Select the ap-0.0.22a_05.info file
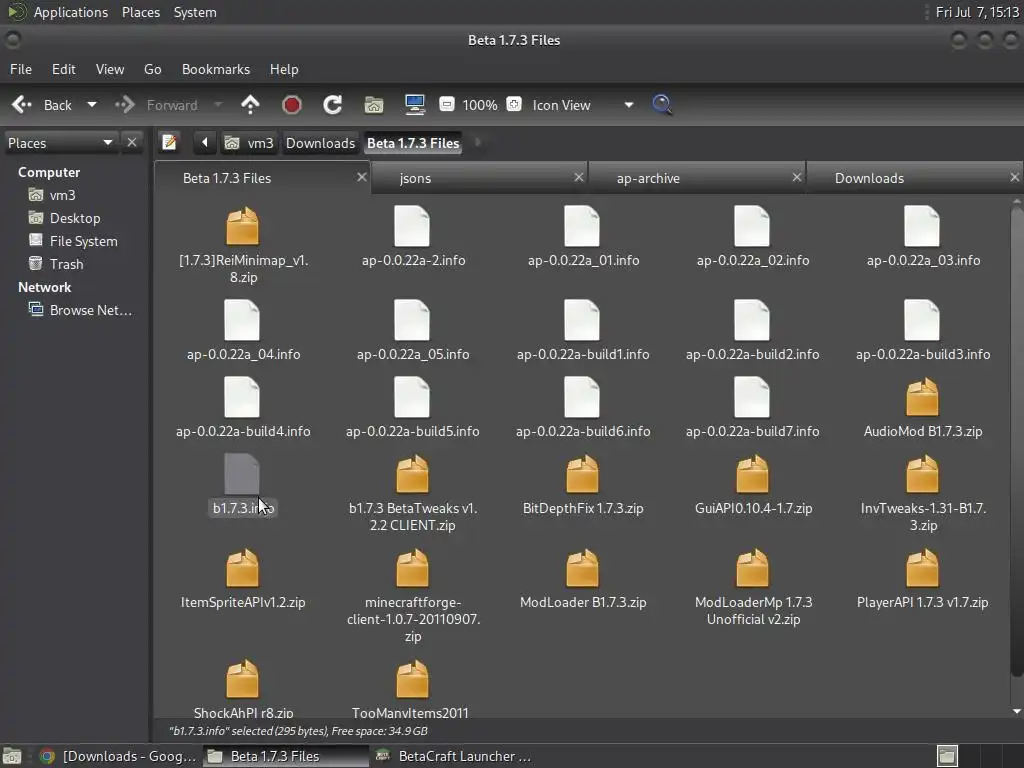This screenshot has width=1024, height=768. click(x=413, y=330)
